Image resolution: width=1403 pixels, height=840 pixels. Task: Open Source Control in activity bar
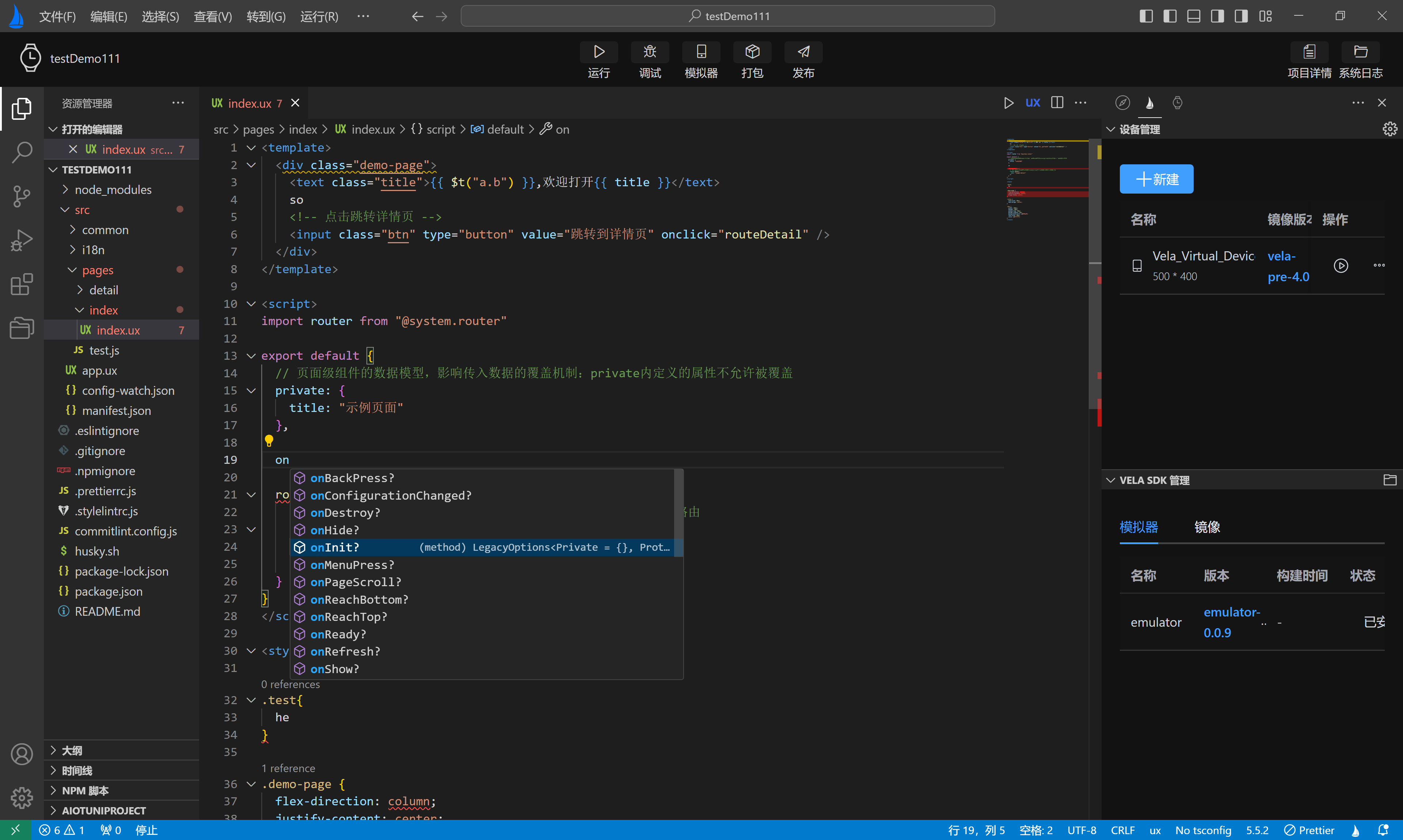pos(22,196)
